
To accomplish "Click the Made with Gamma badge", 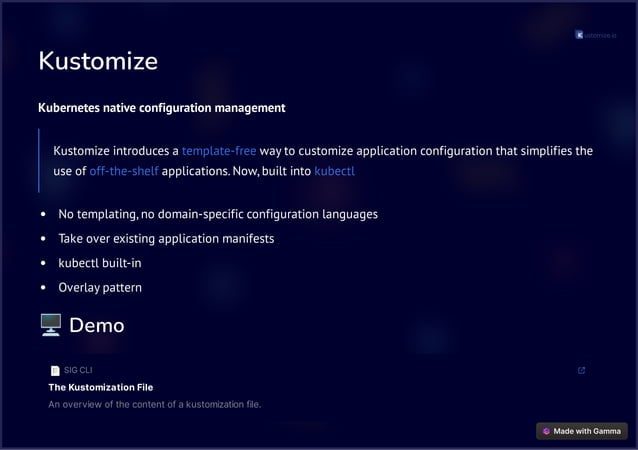I will [582, 431].
